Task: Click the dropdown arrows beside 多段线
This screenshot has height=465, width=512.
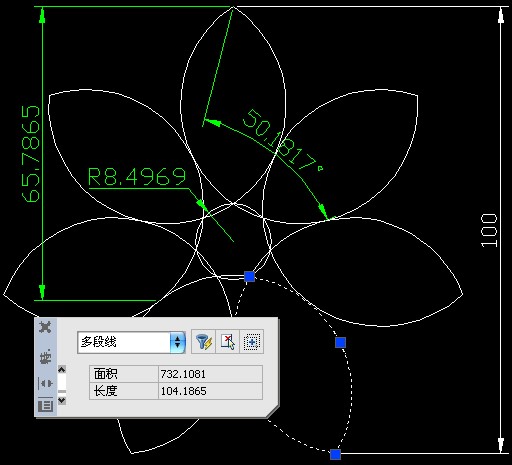Action: (x=177, y=342)
